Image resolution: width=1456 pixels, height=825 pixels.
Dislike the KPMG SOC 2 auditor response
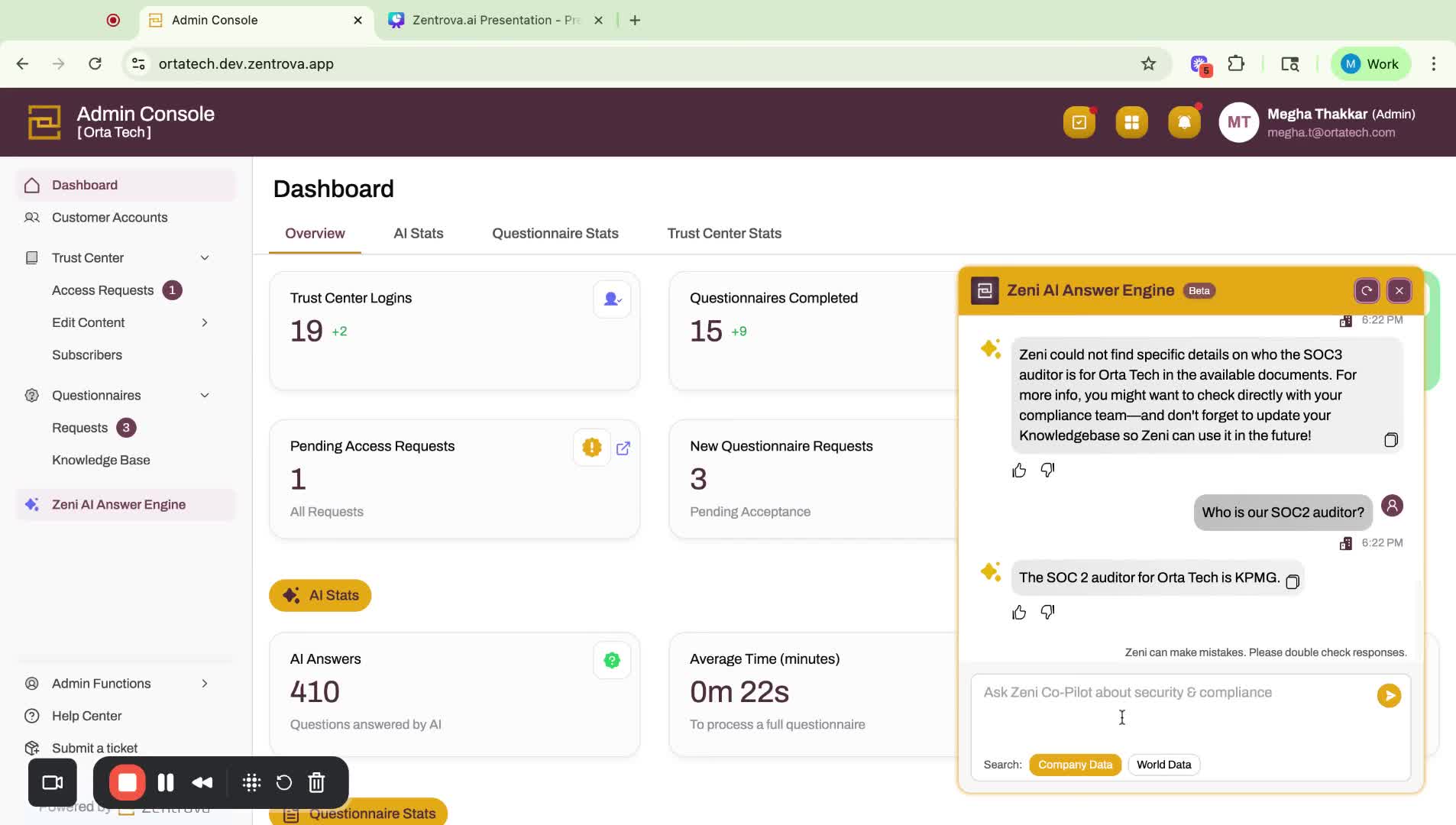(x=1047, y=613)
